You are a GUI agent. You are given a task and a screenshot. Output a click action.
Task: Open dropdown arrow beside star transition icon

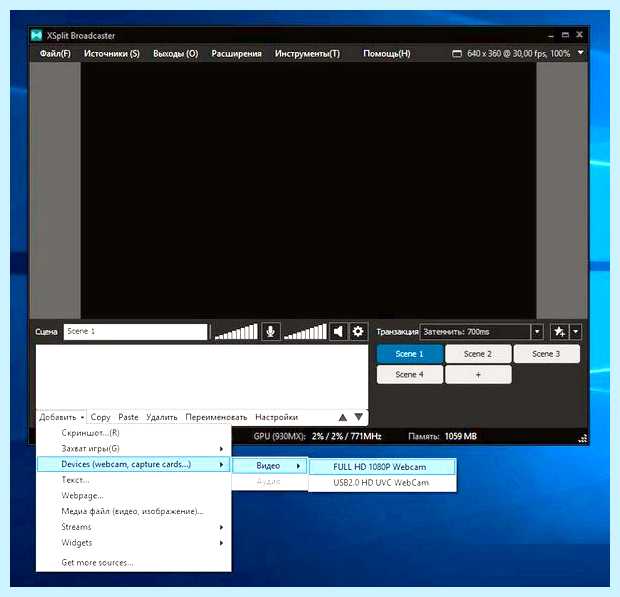tap(576, 332)
